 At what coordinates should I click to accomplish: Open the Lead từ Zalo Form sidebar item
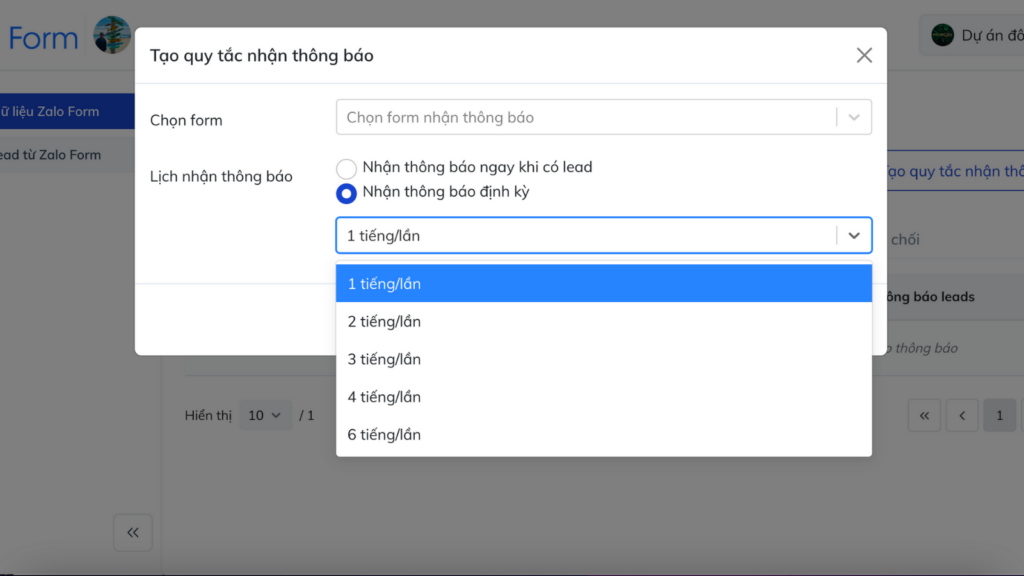(x=67, y=155)
